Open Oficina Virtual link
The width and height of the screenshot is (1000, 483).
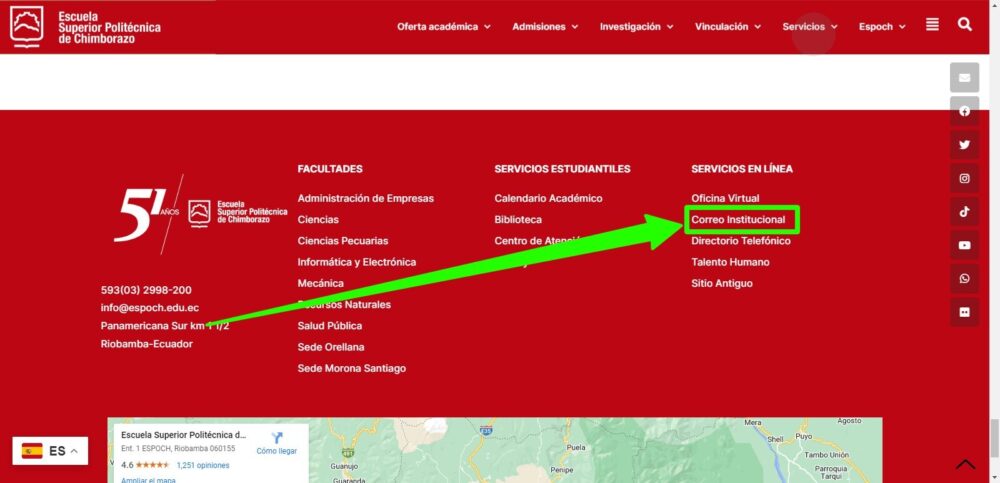pyautogui.click(x=725, y=198)
